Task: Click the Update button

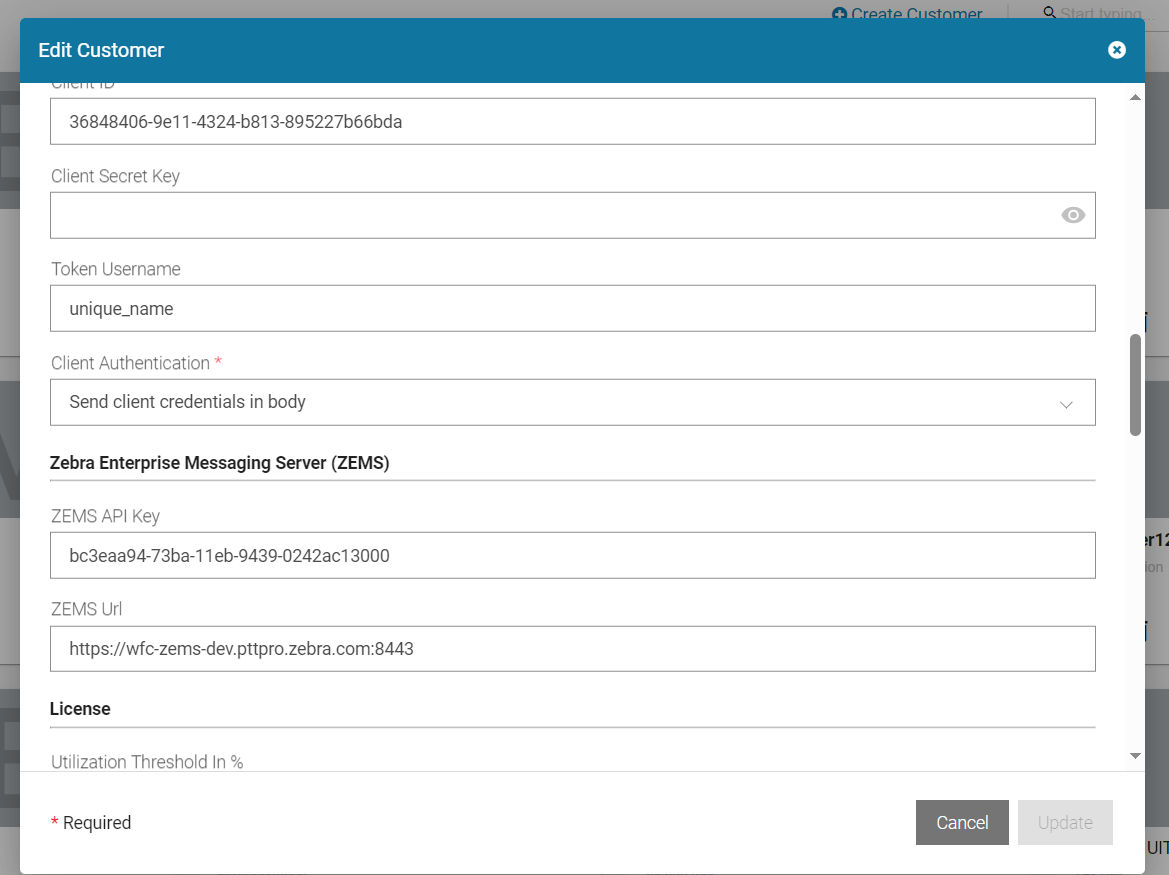Action: pyautogui.click(x=1065, y=822)
